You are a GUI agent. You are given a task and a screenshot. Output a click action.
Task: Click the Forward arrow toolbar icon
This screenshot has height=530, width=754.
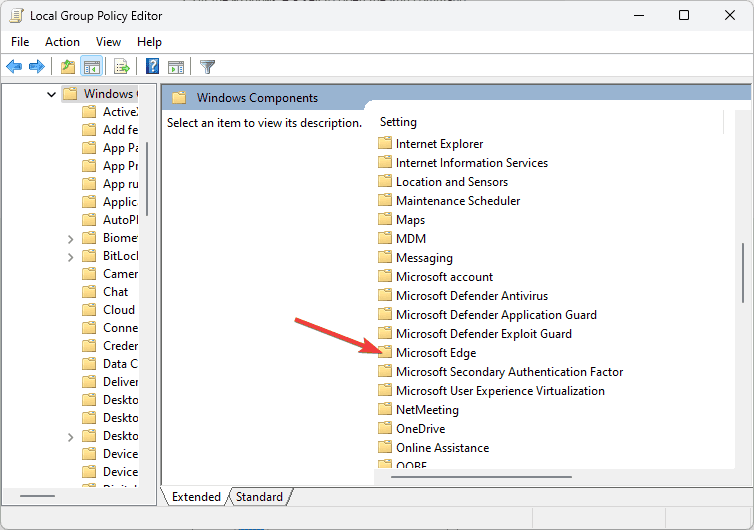coord(36,67)
